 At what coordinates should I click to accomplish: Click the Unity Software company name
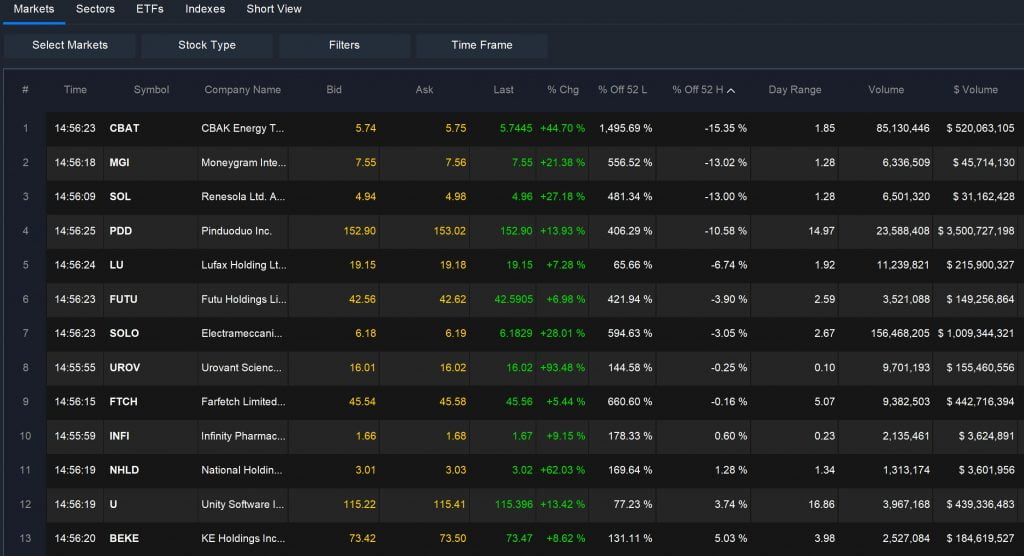point(243,504)
